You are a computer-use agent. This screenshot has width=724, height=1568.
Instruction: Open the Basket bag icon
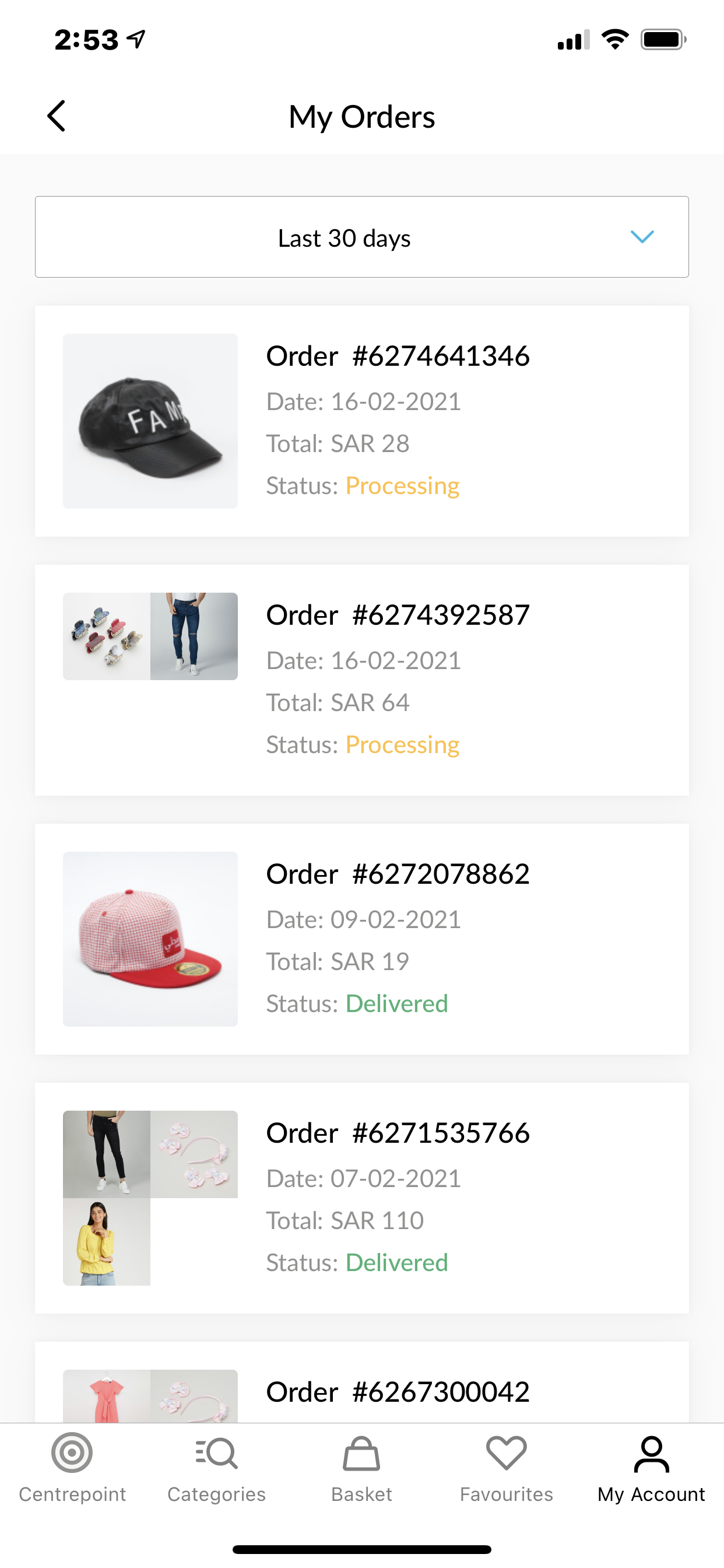click(361, 1454)
